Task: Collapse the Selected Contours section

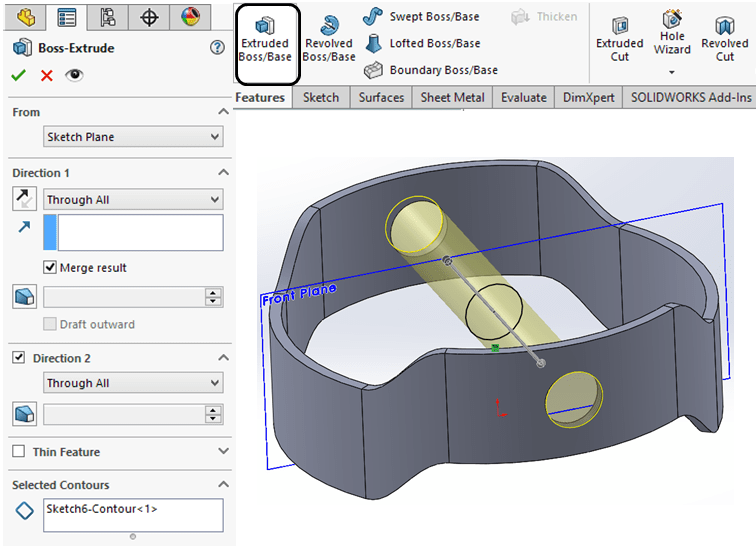Action: [223, 485]
